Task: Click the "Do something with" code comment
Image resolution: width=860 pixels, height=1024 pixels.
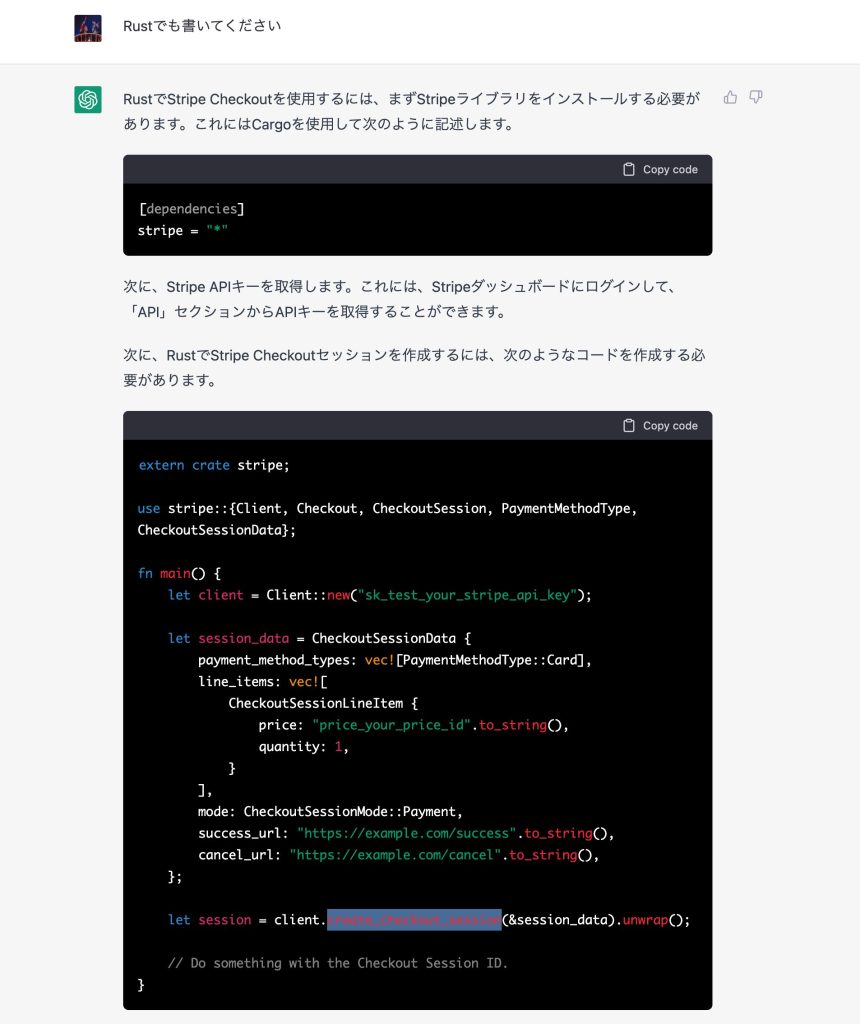Action: pos(338,963)
